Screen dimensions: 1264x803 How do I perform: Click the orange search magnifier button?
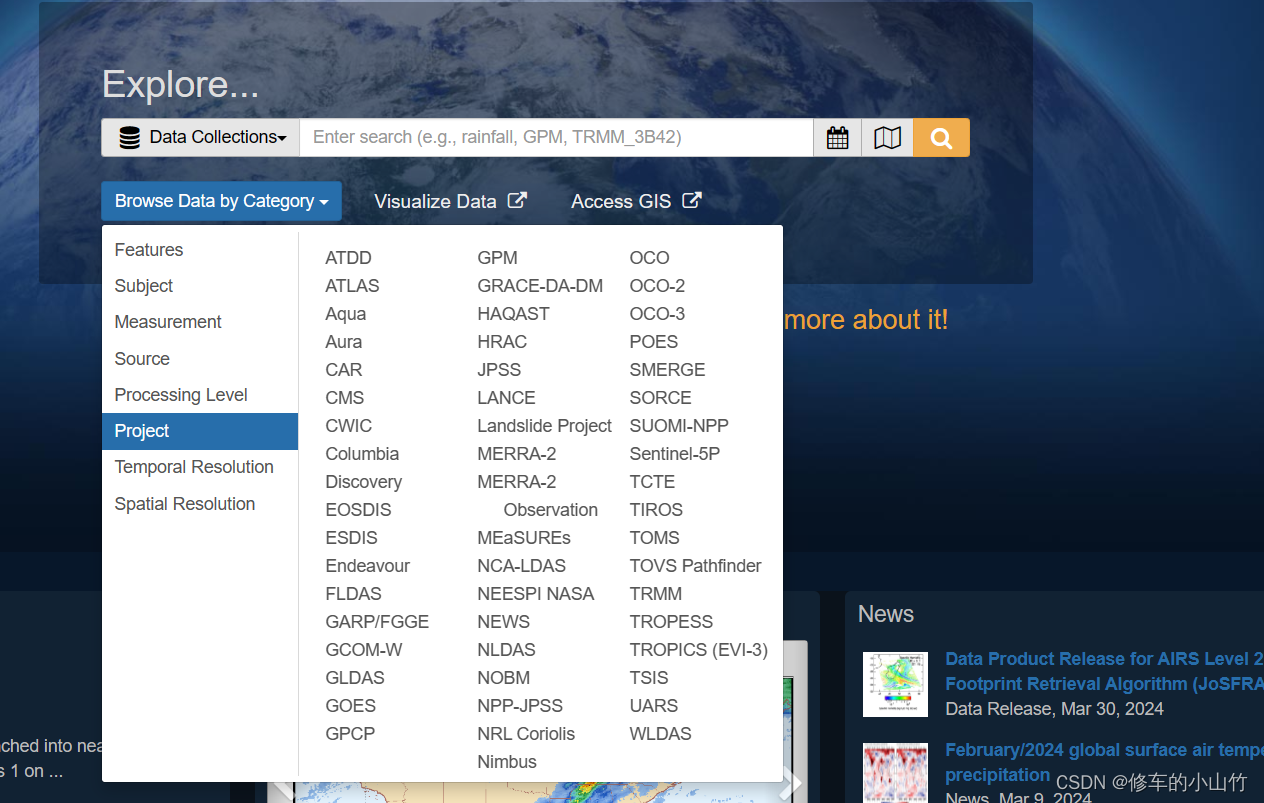[x=941, y=138]
